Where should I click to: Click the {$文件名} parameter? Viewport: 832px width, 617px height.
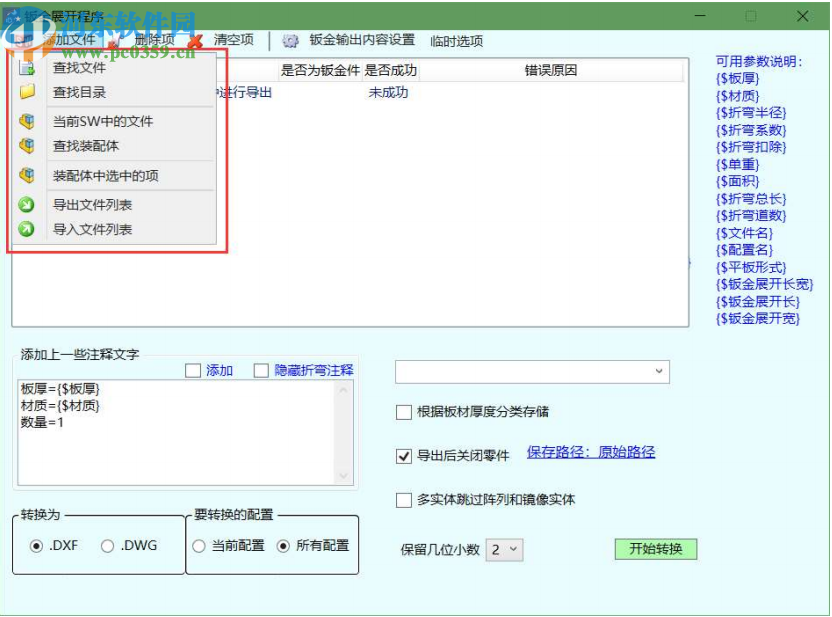[744, 233]
